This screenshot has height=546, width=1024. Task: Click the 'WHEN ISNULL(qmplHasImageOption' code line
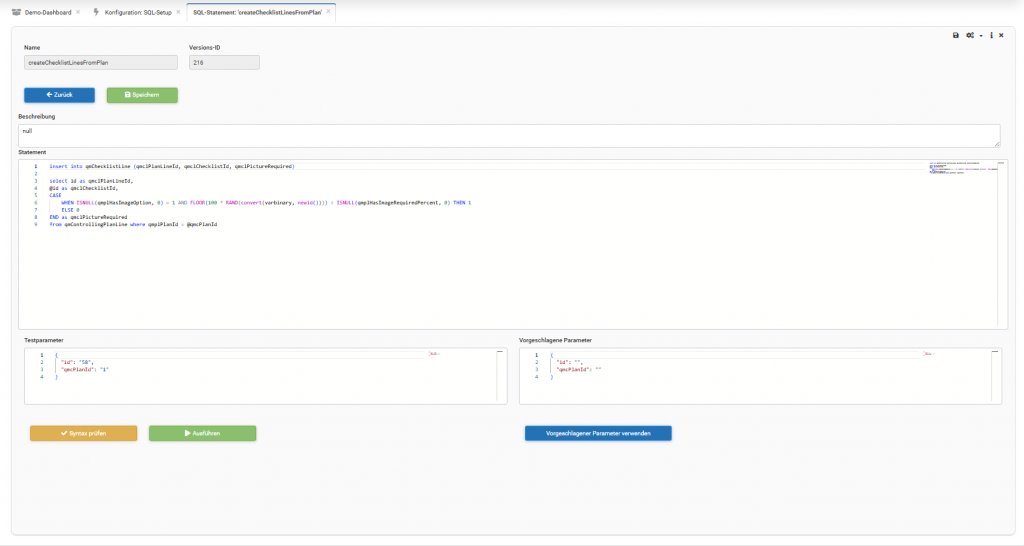tap(266, 202)
